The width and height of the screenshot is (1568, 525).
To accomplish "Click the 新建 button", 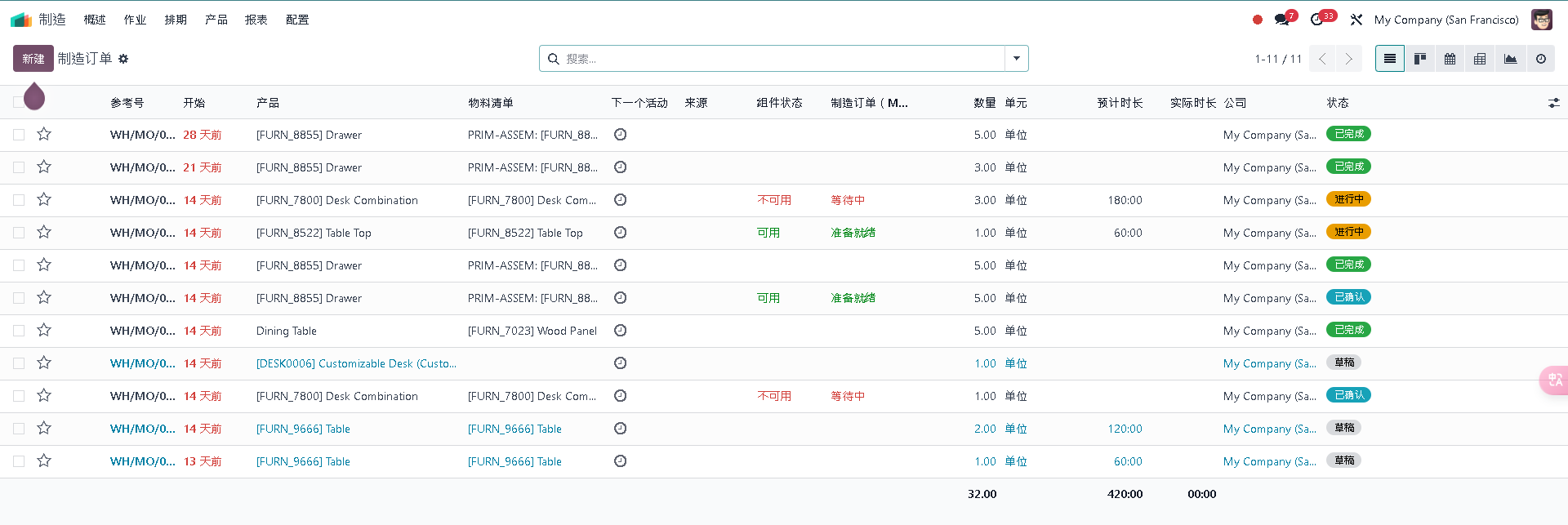I will click(x=33, y=59).
